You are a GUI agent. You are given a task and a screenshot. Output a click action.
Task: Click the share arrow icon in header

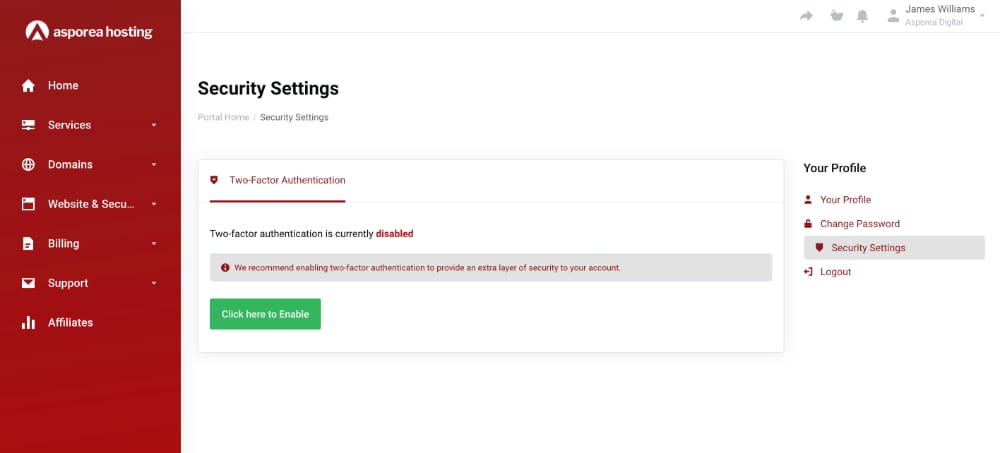(x=807, y=16)
